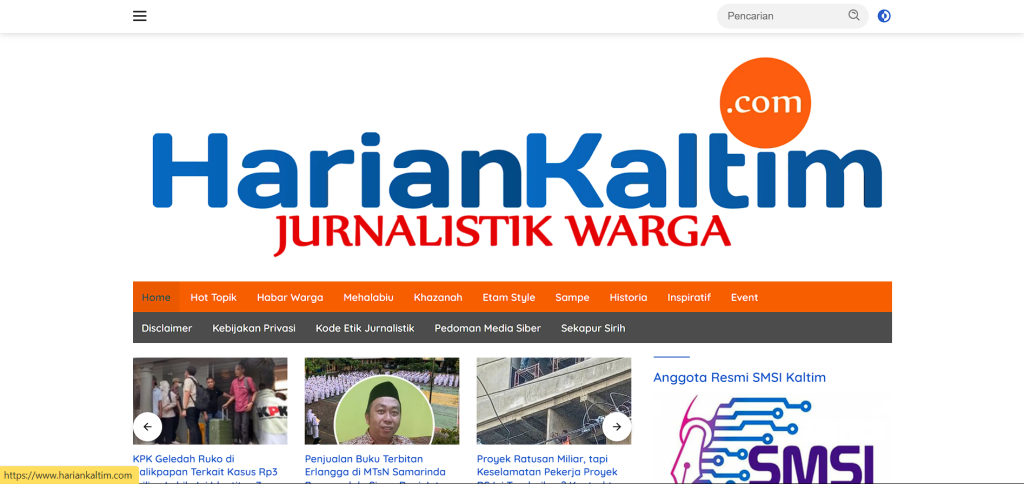Open Kebijakan Privasi page
This screenshot has height=484, width=1024.
(254, 328)
